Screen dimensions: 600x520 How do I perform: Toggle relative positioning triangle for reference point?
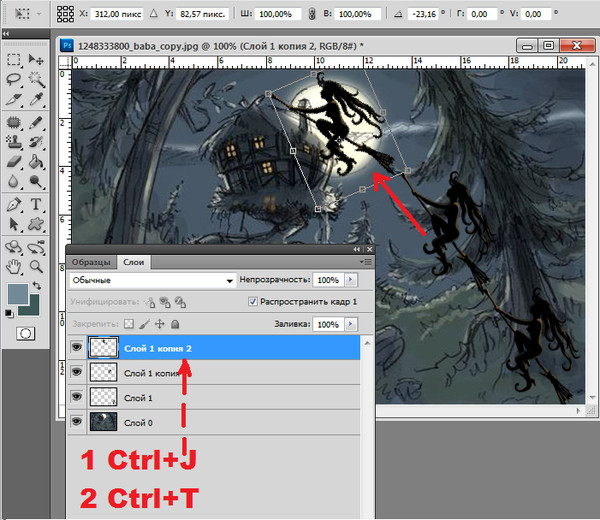153,14
